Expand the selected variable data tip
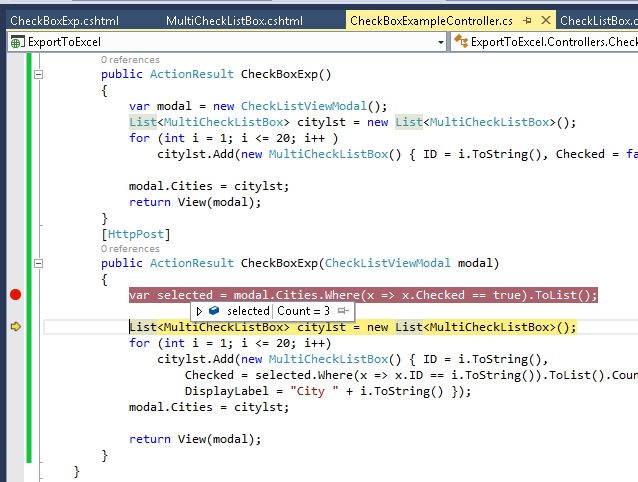Screen dimensions: 638x482 (199, 311)
